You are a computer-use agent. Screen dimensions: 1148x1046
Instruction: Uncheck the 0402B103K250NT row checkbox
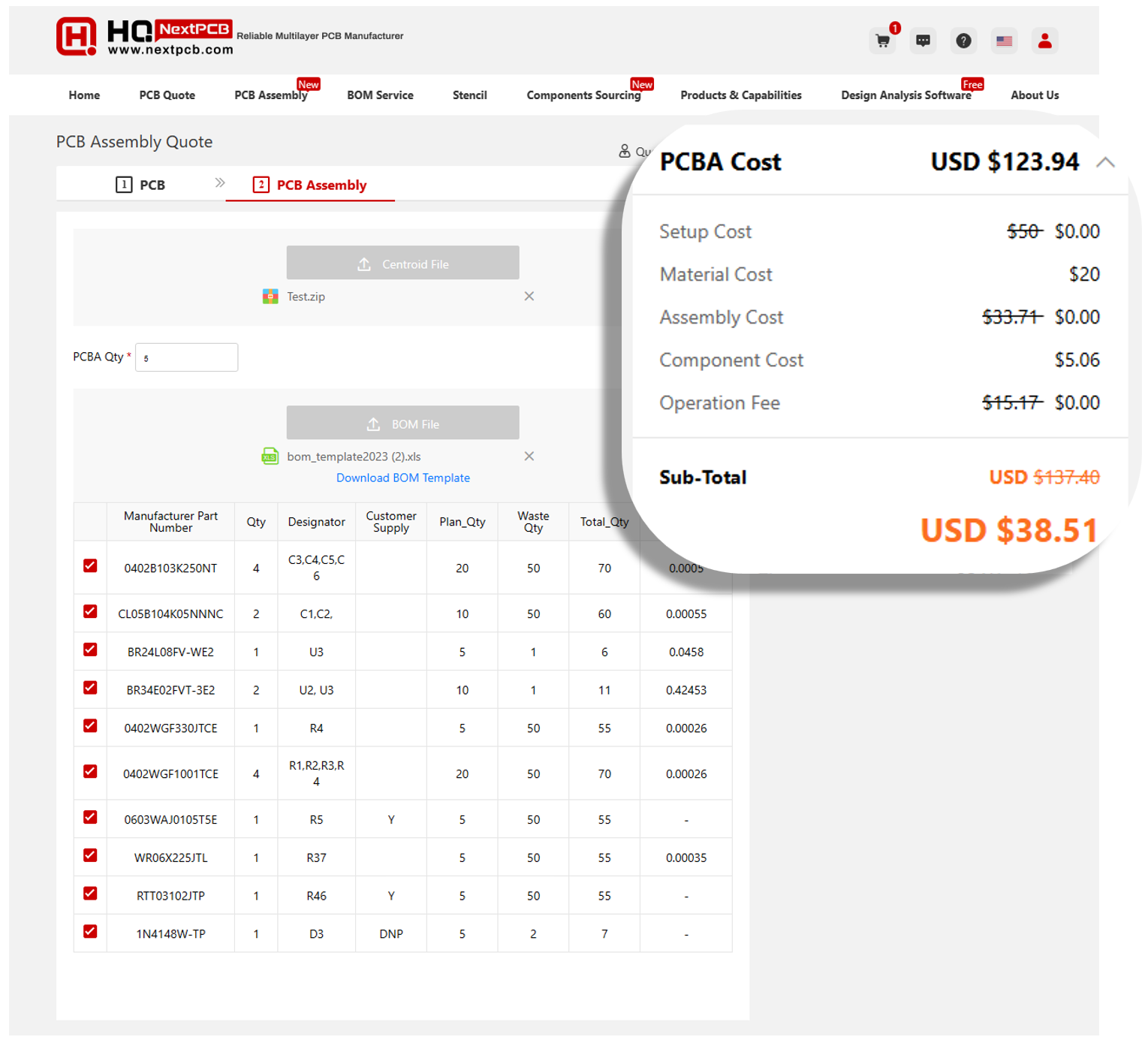(90, 566)
